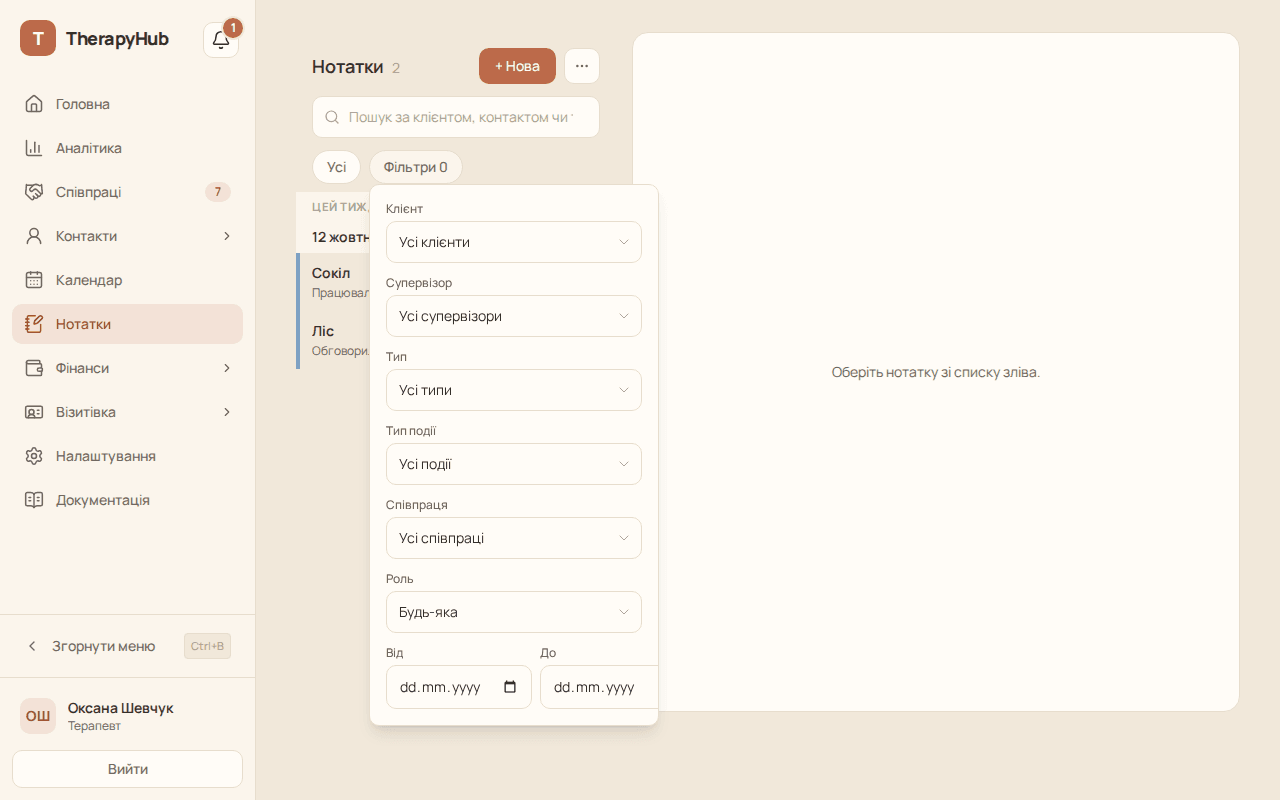The image size is (1280, 800).
Task: Open Аналітика in sidebar
Action: pos(127,148)
